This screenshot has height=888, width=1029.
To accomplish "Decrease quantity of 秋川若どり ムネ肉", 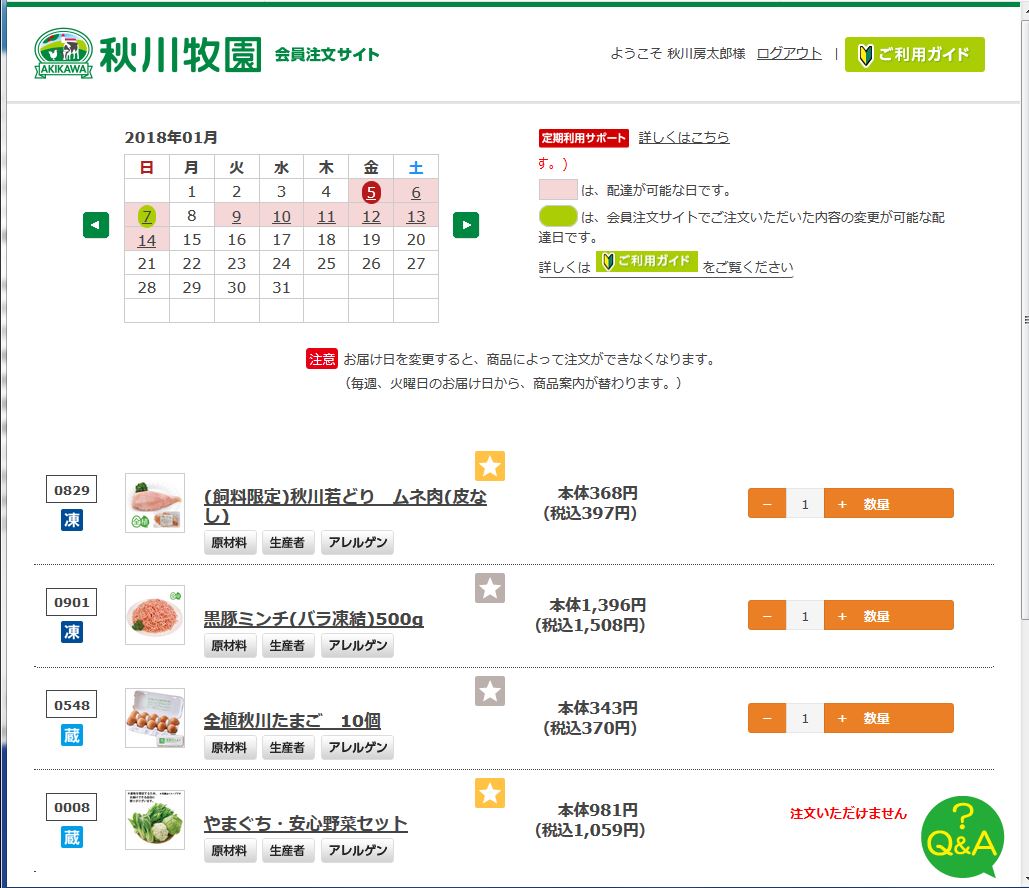I will coord(767,503).
